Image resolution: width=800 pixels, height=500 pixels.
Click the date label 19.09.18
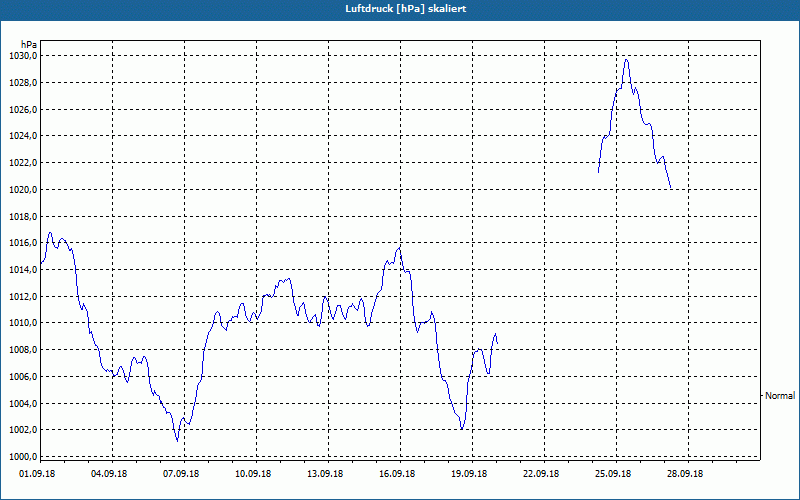pos(469,474)
